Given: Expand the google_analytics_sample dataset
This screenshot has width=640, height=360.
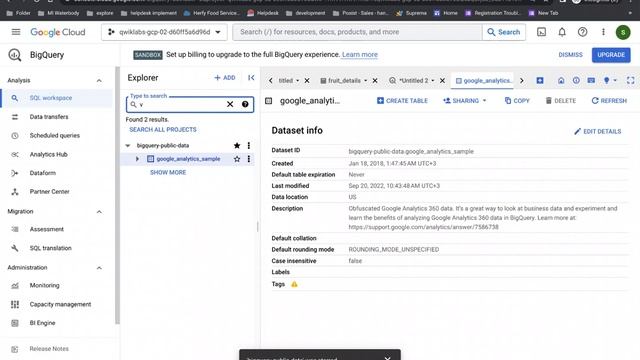Looking at the screenshot, I should click(x=138, y=159).
